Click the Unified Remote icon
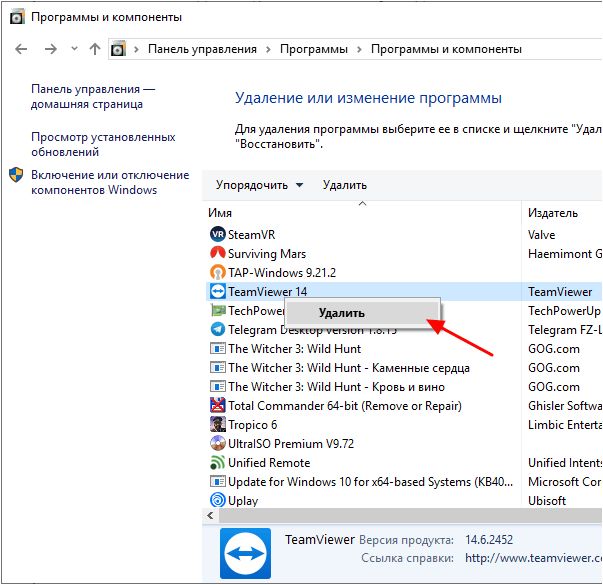 (218, 462)
